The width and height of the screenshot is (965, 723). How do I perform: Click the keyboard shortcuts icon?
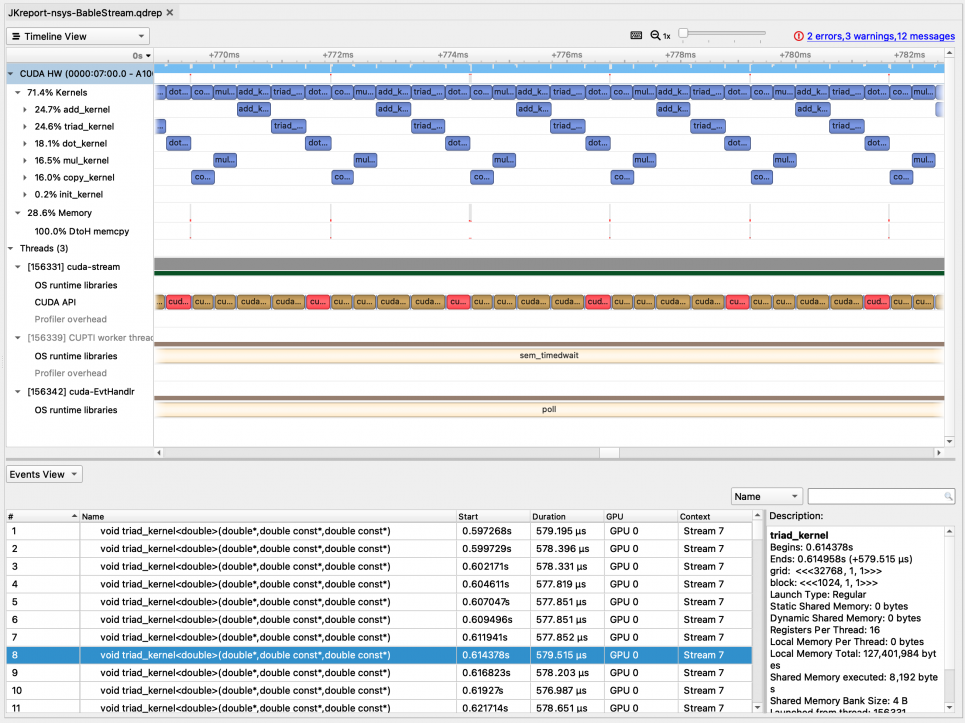[636, 35]
